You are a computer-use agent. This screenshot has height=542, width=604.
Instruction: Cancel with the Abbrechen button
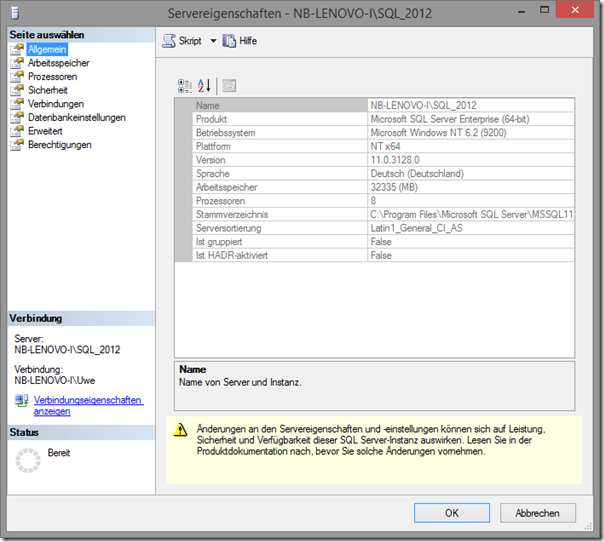[538, 513]
